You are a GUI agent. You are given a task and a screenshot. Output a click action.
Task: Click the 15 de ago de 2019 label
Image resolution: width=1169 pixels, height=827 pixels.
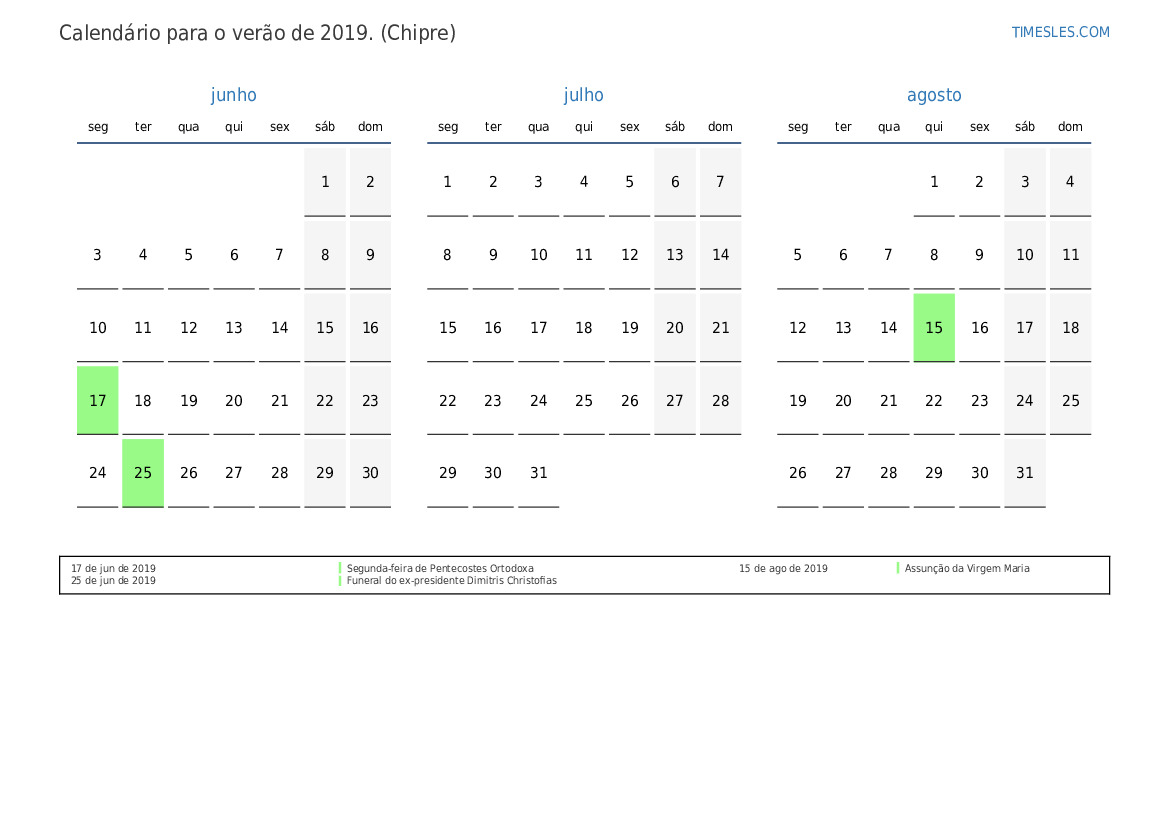pos(783,568)
